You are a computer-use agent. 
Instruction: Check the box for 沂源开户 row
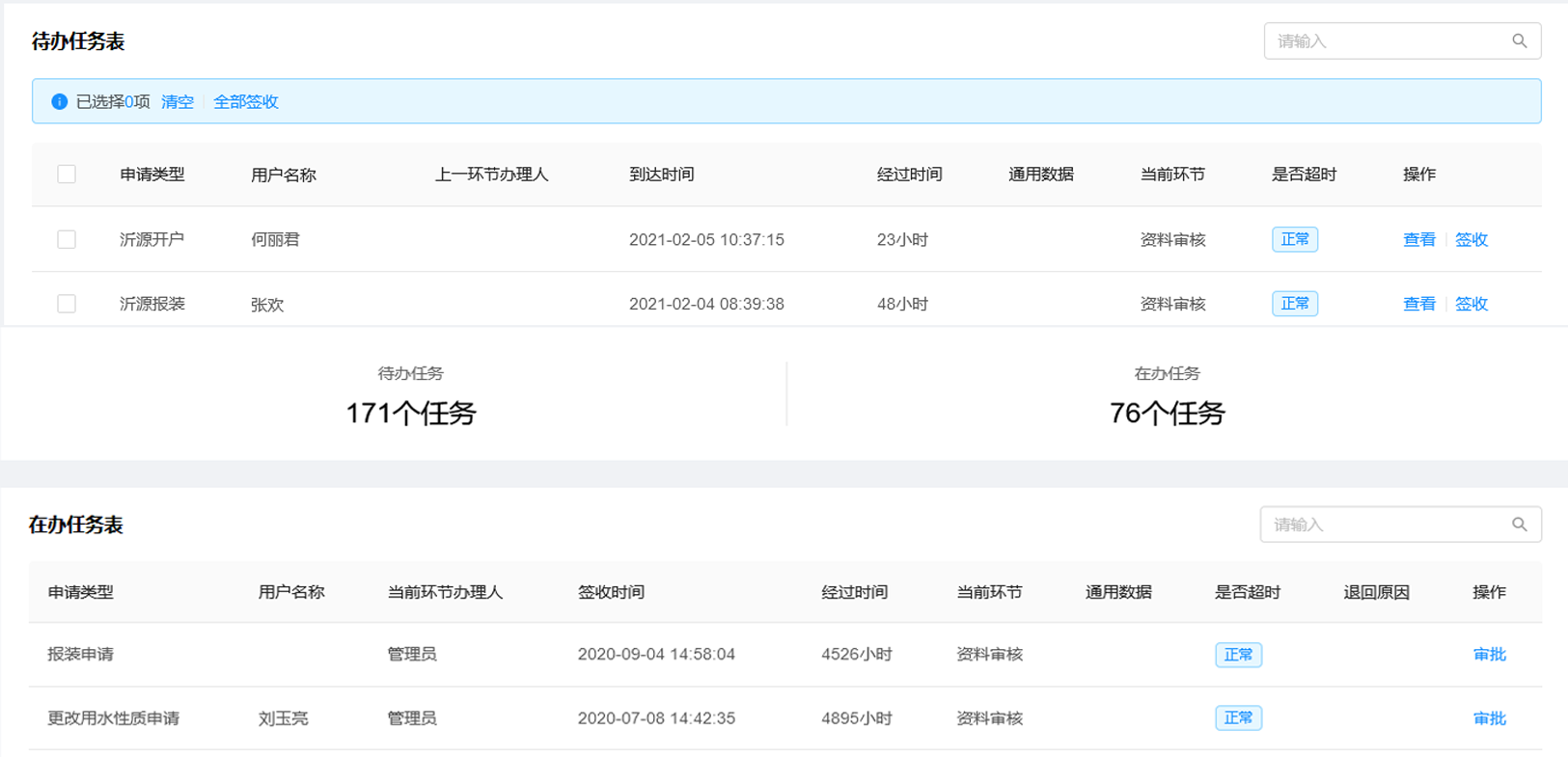pyautogui.click(x=67, y=239)
